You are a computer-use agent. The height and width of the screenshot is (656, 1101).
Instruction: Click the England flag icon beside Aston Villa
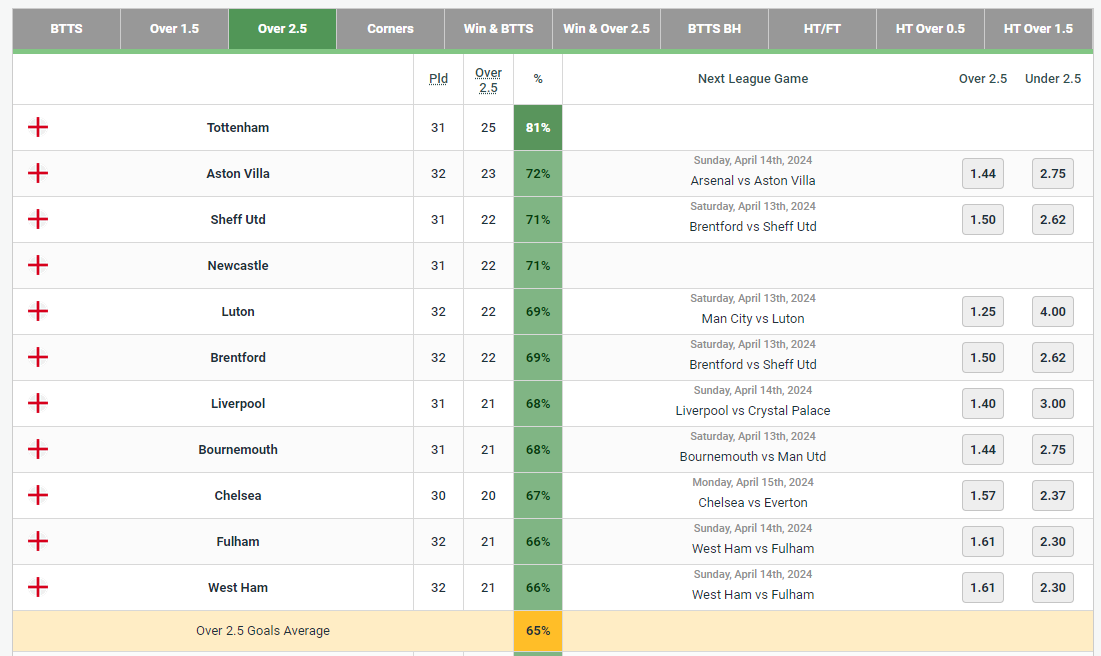(38, 173)
